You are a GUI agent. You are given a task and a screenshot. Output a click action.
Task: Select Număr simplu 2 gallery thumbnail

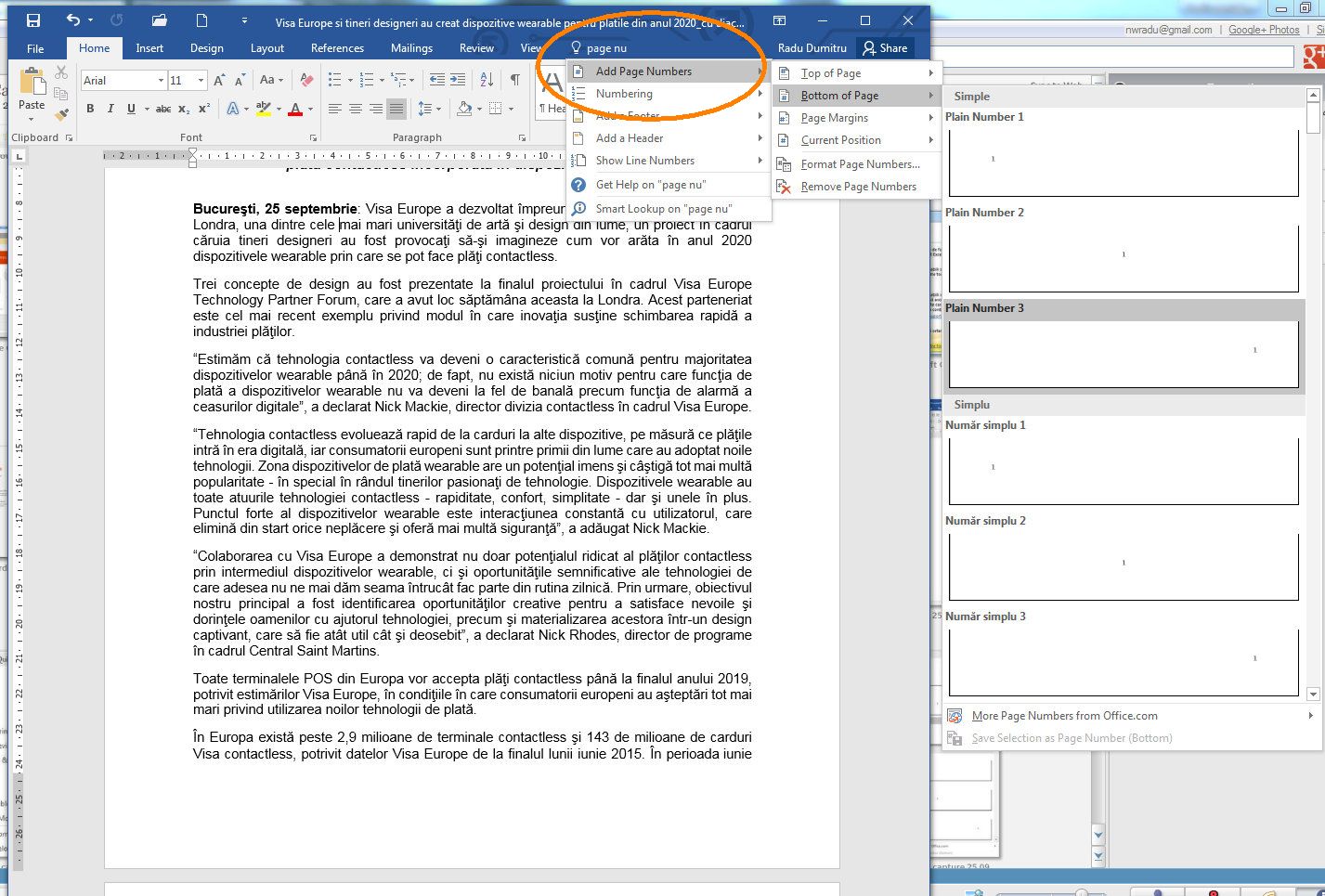(1124, 566)
